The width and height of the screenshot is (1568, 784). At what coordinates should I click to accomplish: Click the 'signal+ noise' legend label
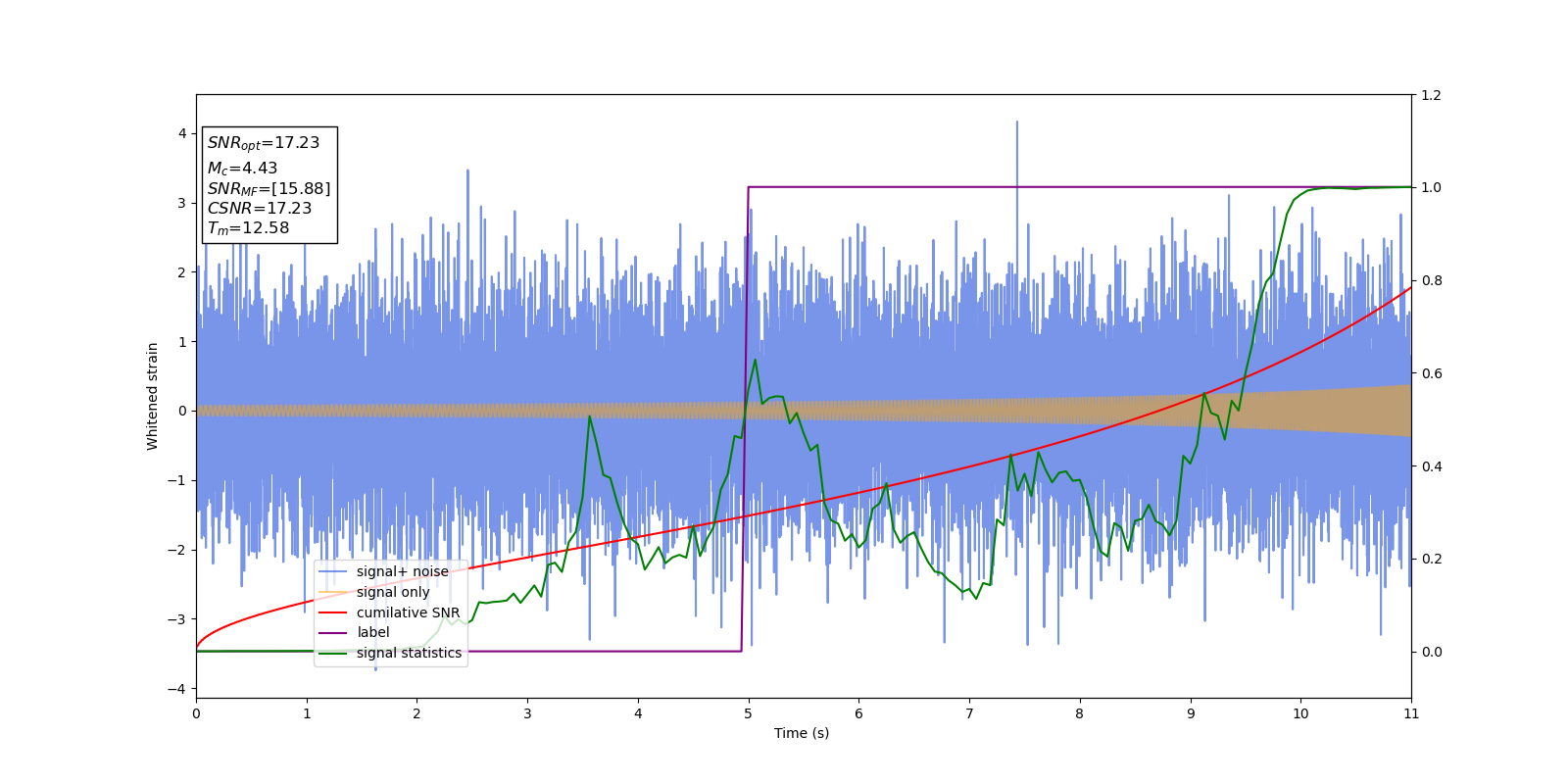click(402, 571)
